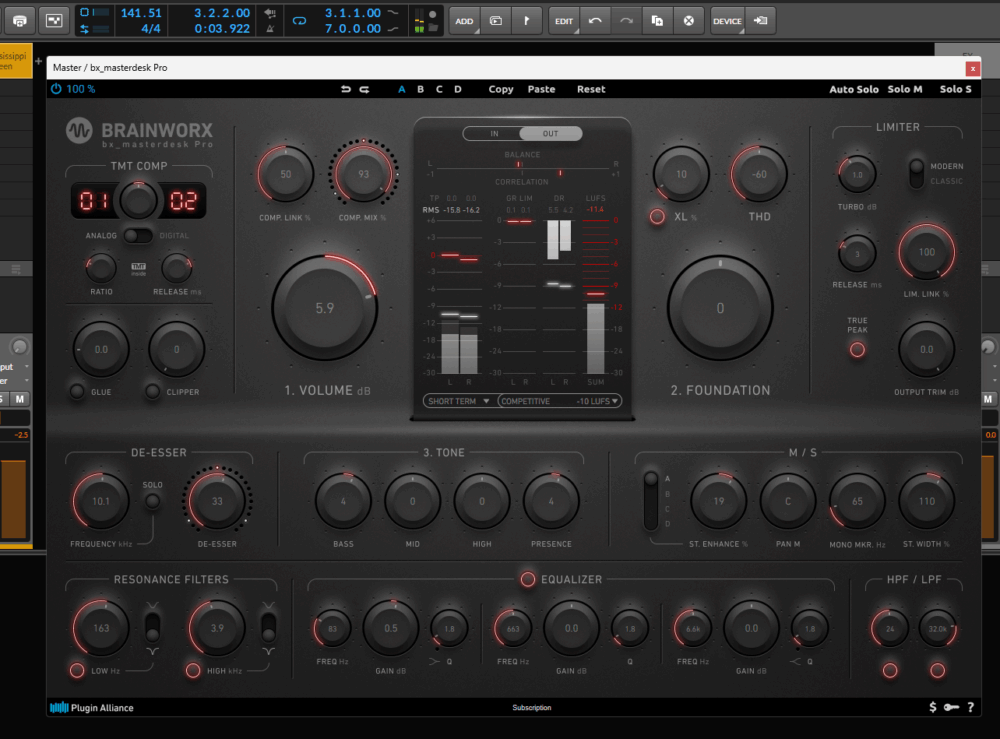Image resolution: width=1000 pixels, height=739 pixels.
Task: Click the plugin redo arrow icon
Action: point(364,89)
